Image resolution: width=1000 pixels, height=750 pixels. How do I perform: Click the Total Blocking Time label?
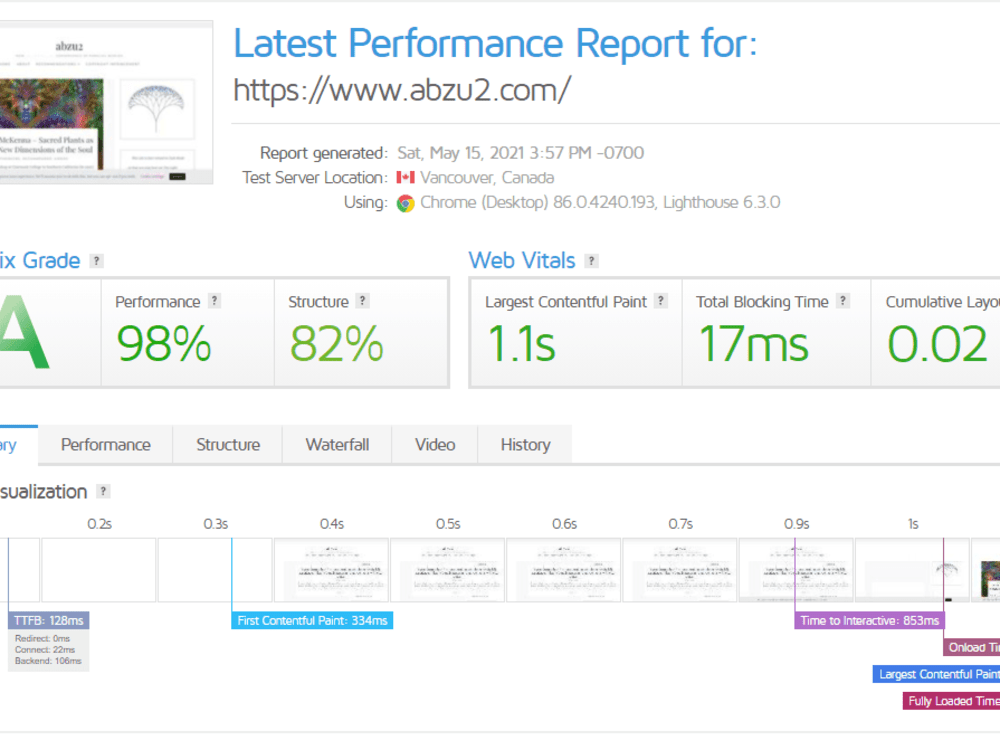tap(761, 302)
